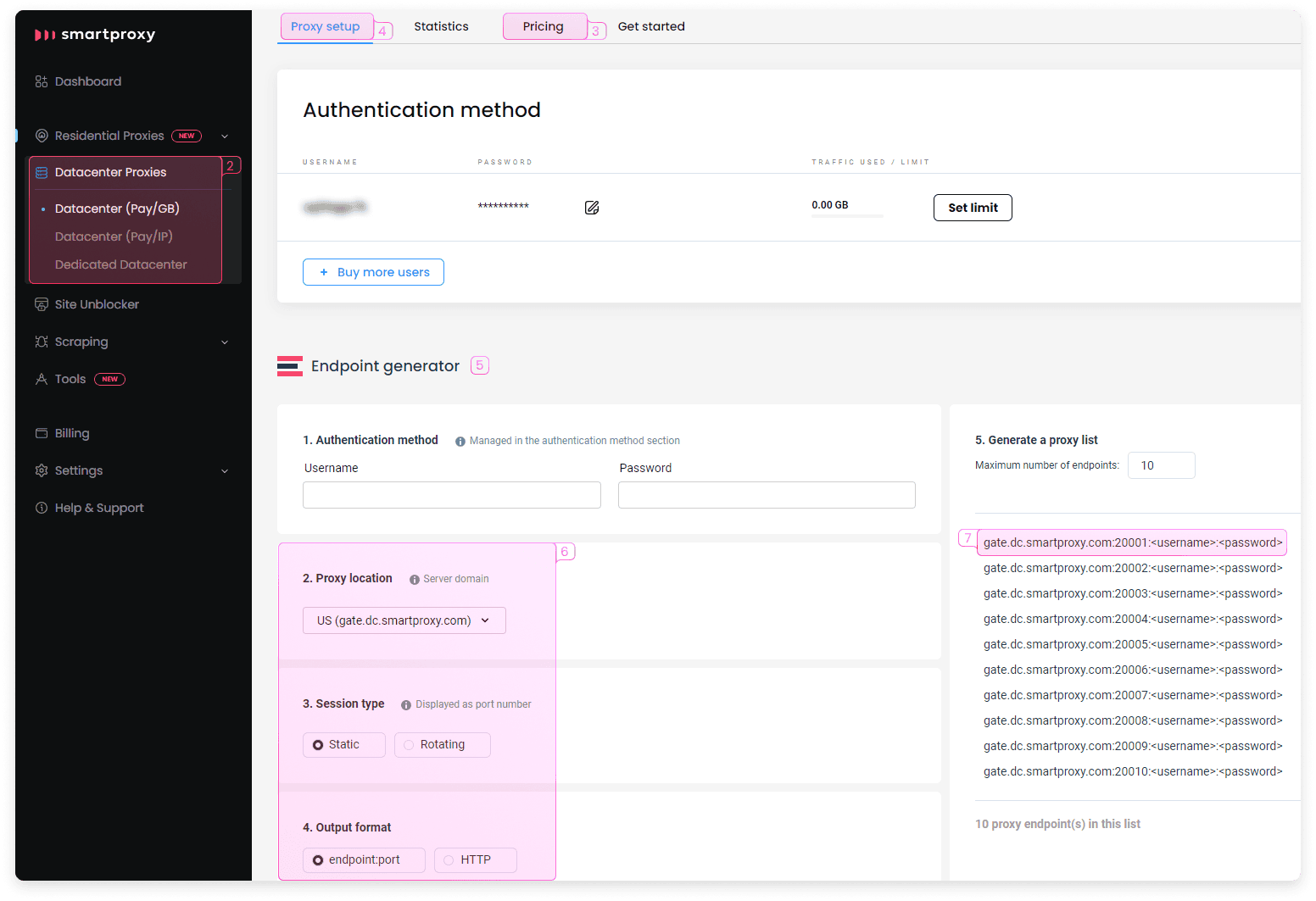Click the traffic usage progress bar
This screenshot has height=901, width=1316.
pyautogui.click(x=847, y=216)
